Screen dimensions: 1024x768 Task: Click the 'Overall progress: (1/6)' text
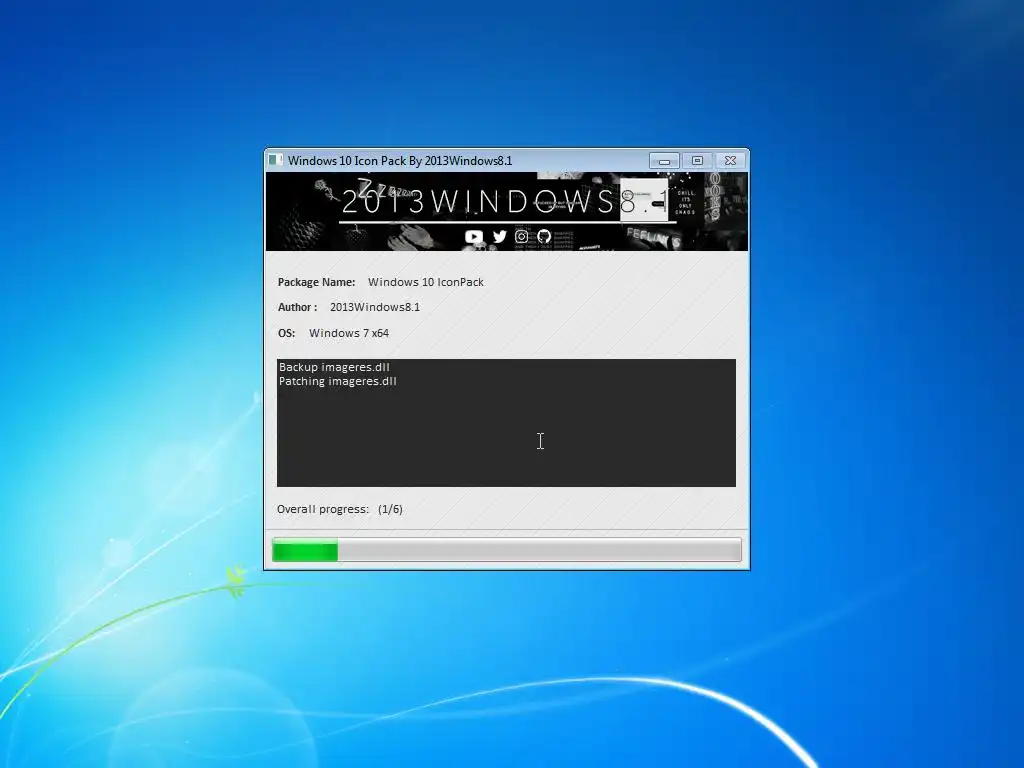pos(340,509)
